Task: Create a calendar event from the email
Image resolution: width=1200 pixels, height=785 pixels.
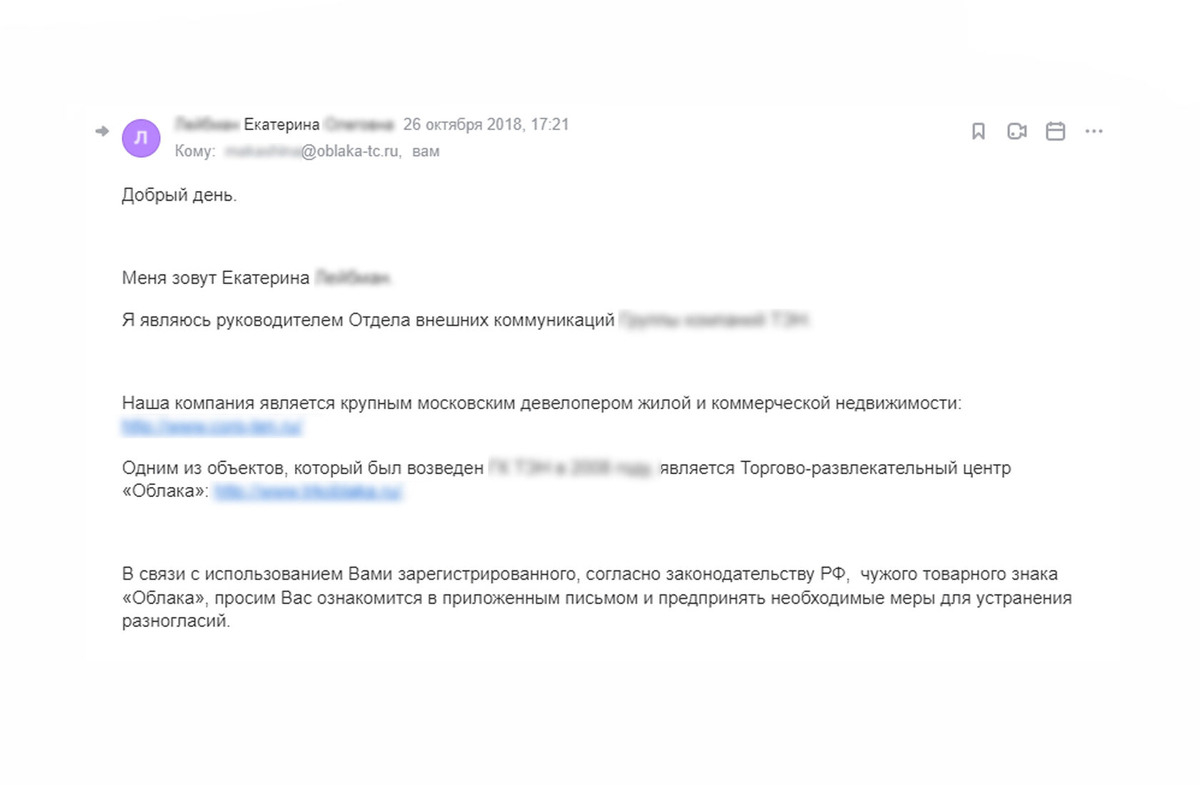Action: click(x=1055, y=132)
